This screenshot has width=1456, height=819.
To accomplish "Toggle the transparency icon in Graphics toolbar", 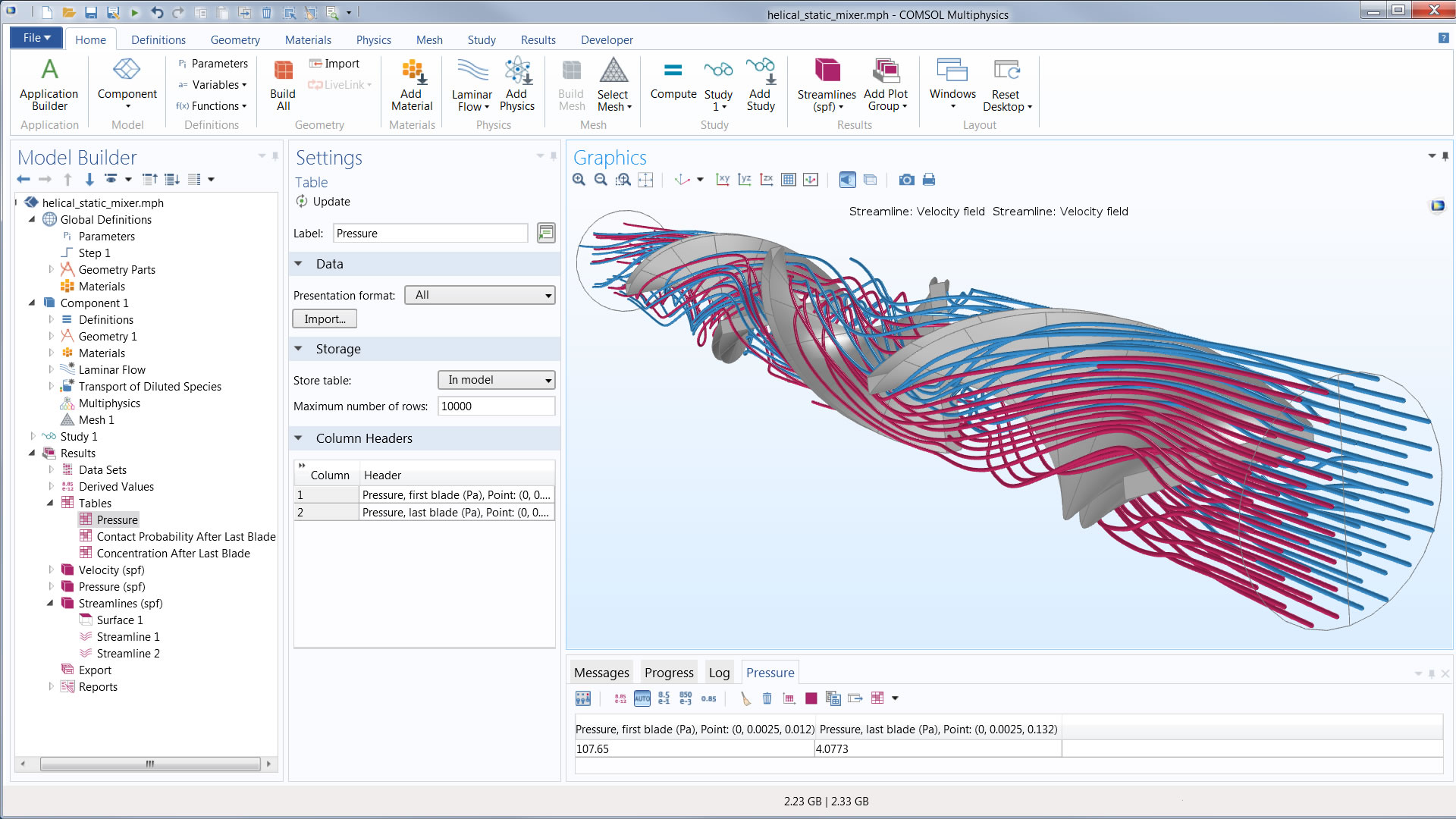I will click(x=871, y=180).
